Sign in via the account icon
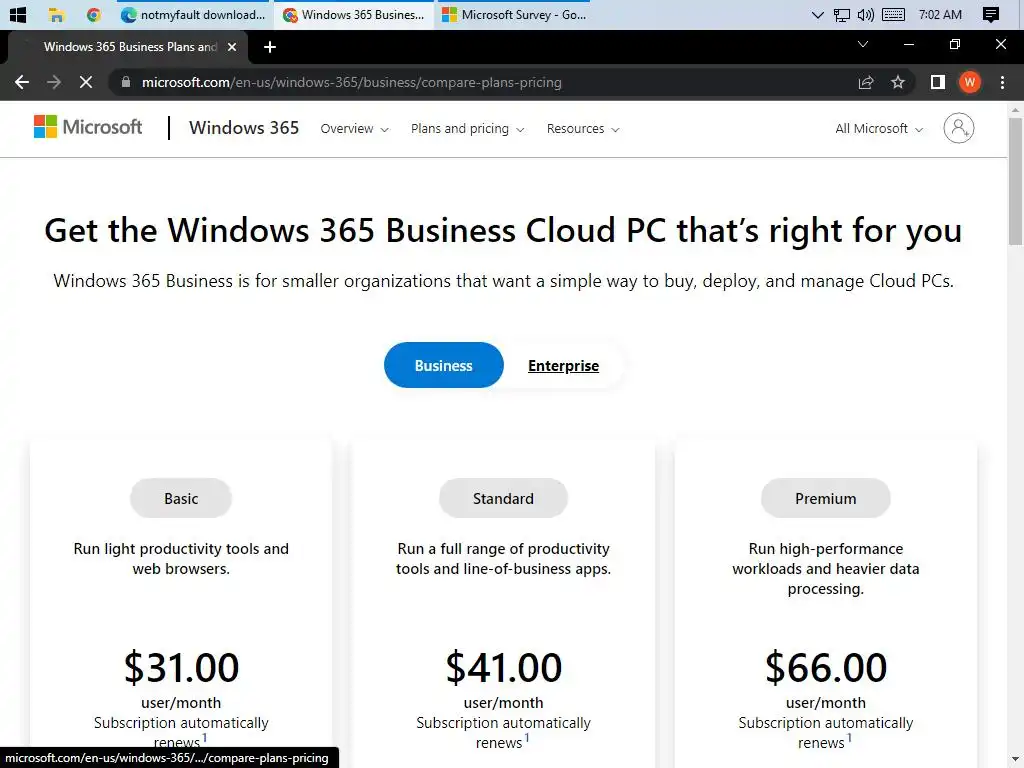1024x768 pixels. [959, 128]
